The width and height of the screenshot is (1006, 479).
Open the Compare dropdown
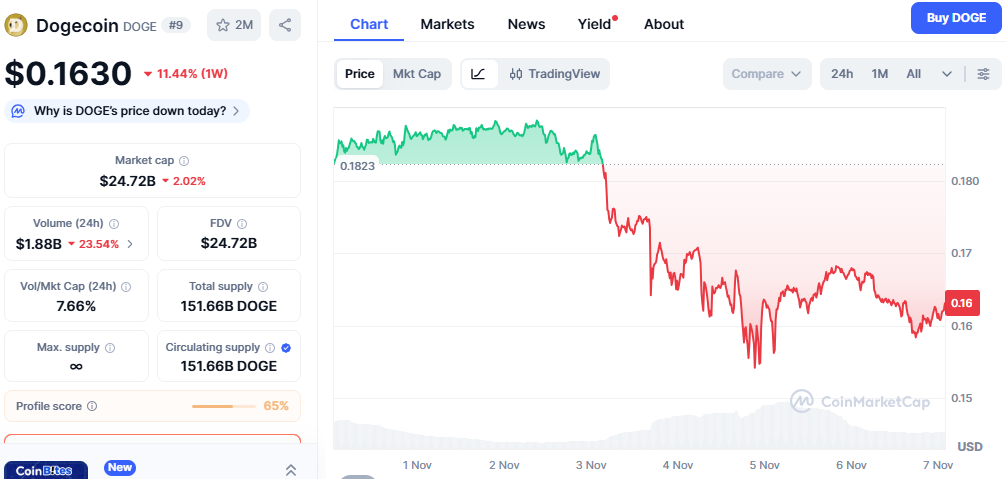point(766,74)
